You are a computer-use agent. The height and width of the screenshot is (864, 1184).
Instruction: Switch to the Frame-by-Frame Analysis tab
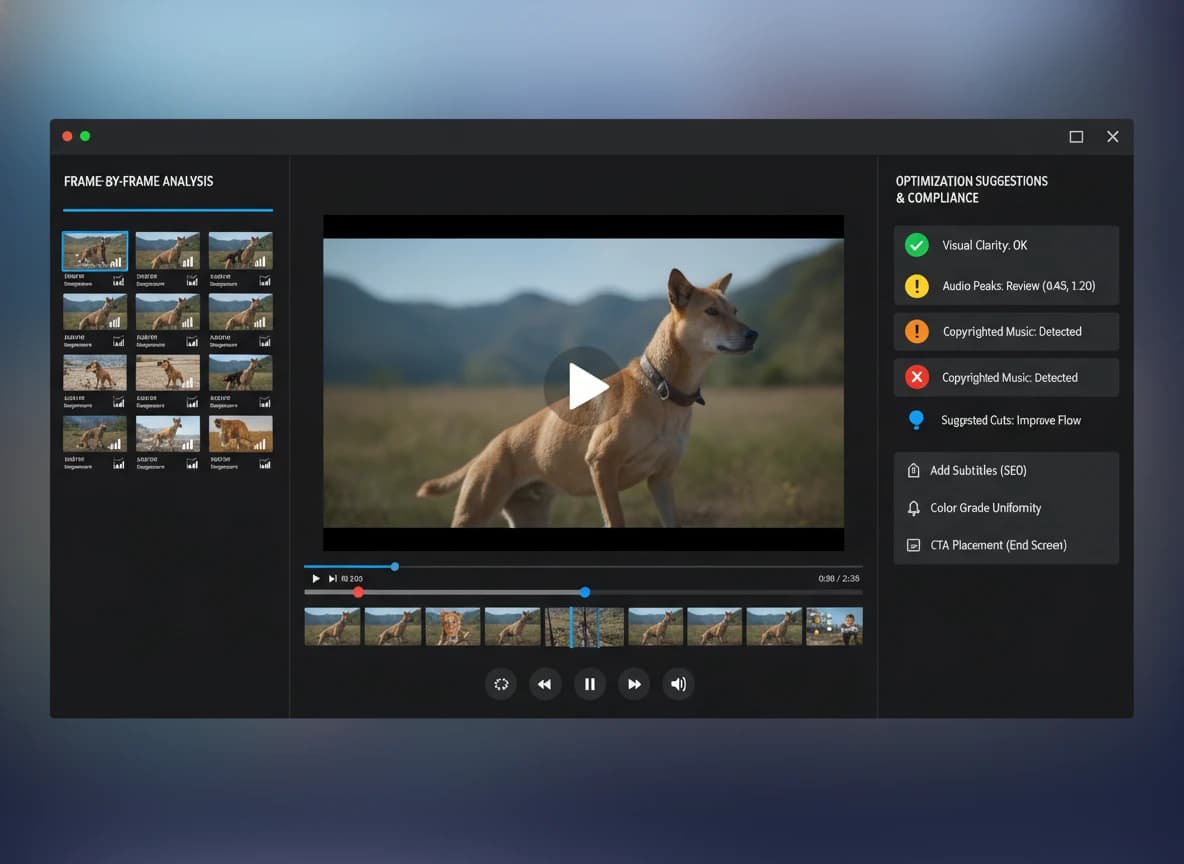point(138,181)
